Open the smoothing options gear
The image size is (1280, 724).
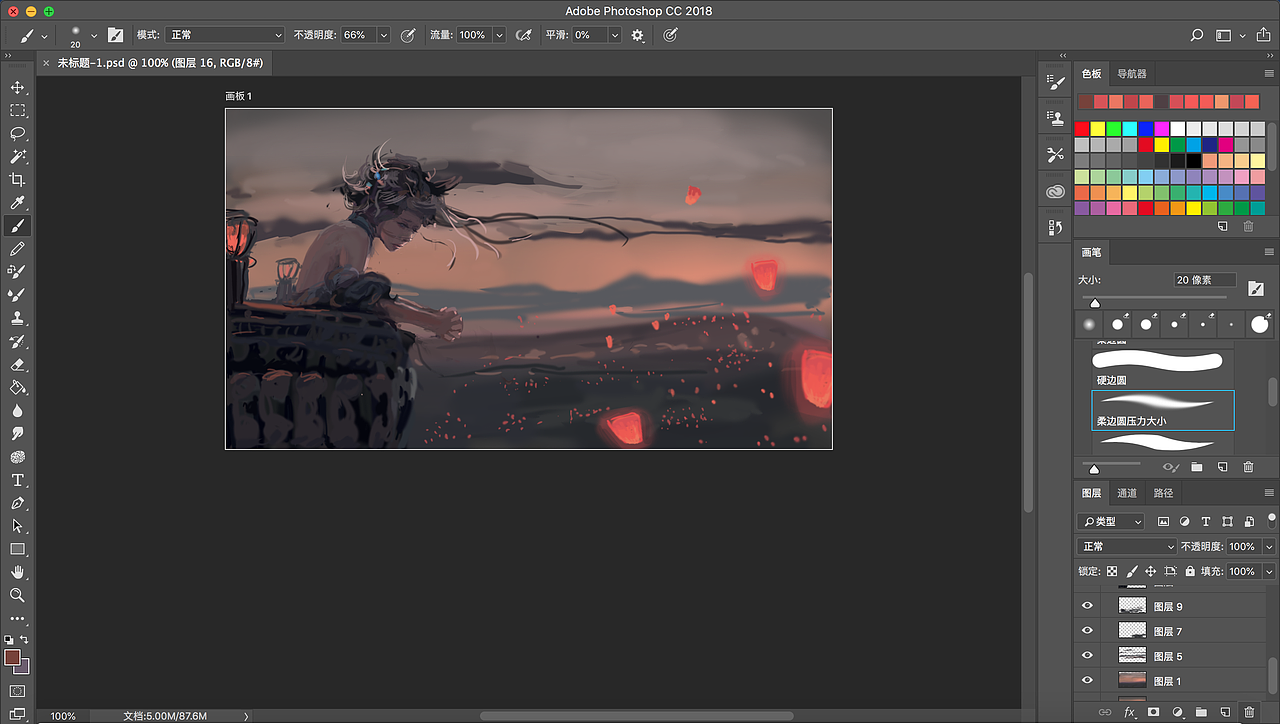(638, 35)
